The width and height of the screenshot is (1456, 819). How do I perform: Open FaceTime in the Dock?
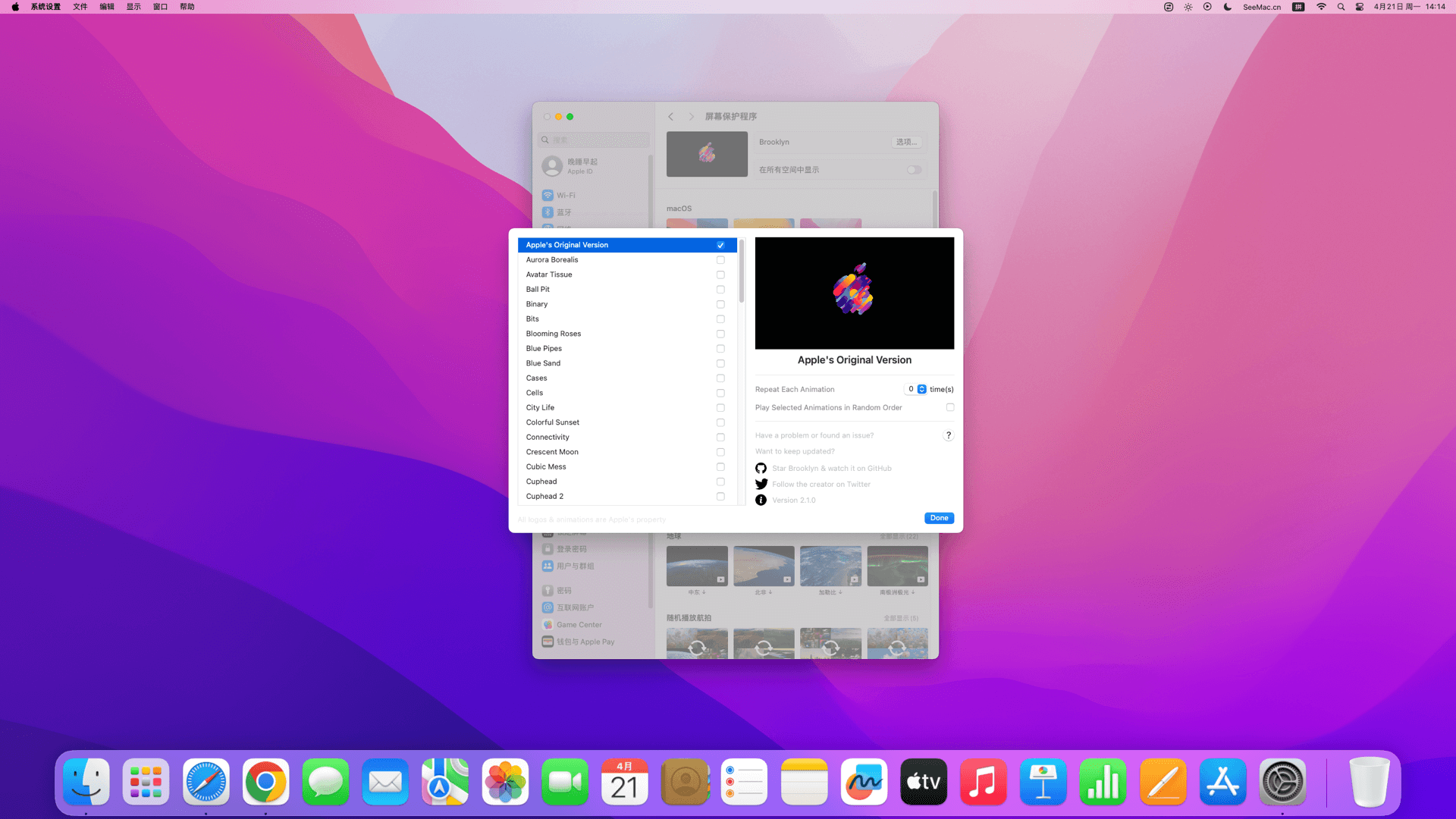coord(565,782)
